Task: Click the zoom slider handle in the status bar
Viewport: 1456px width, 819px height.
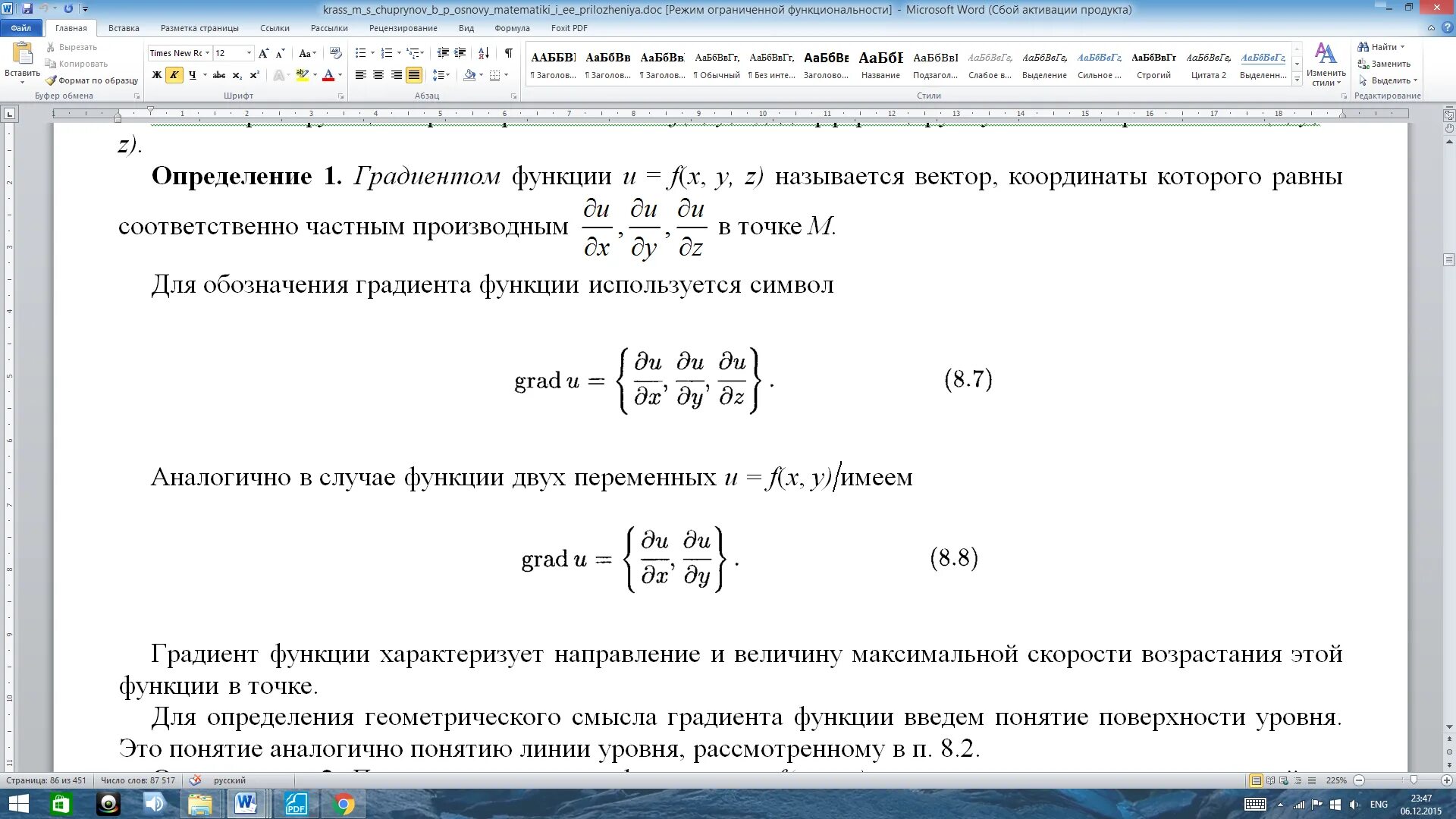Action: 1414,780
